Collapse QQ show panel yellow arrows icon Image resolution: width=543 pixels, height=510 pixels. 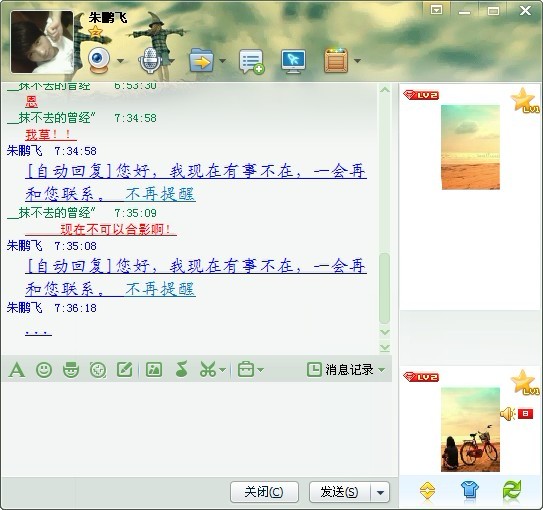(428, 491)
